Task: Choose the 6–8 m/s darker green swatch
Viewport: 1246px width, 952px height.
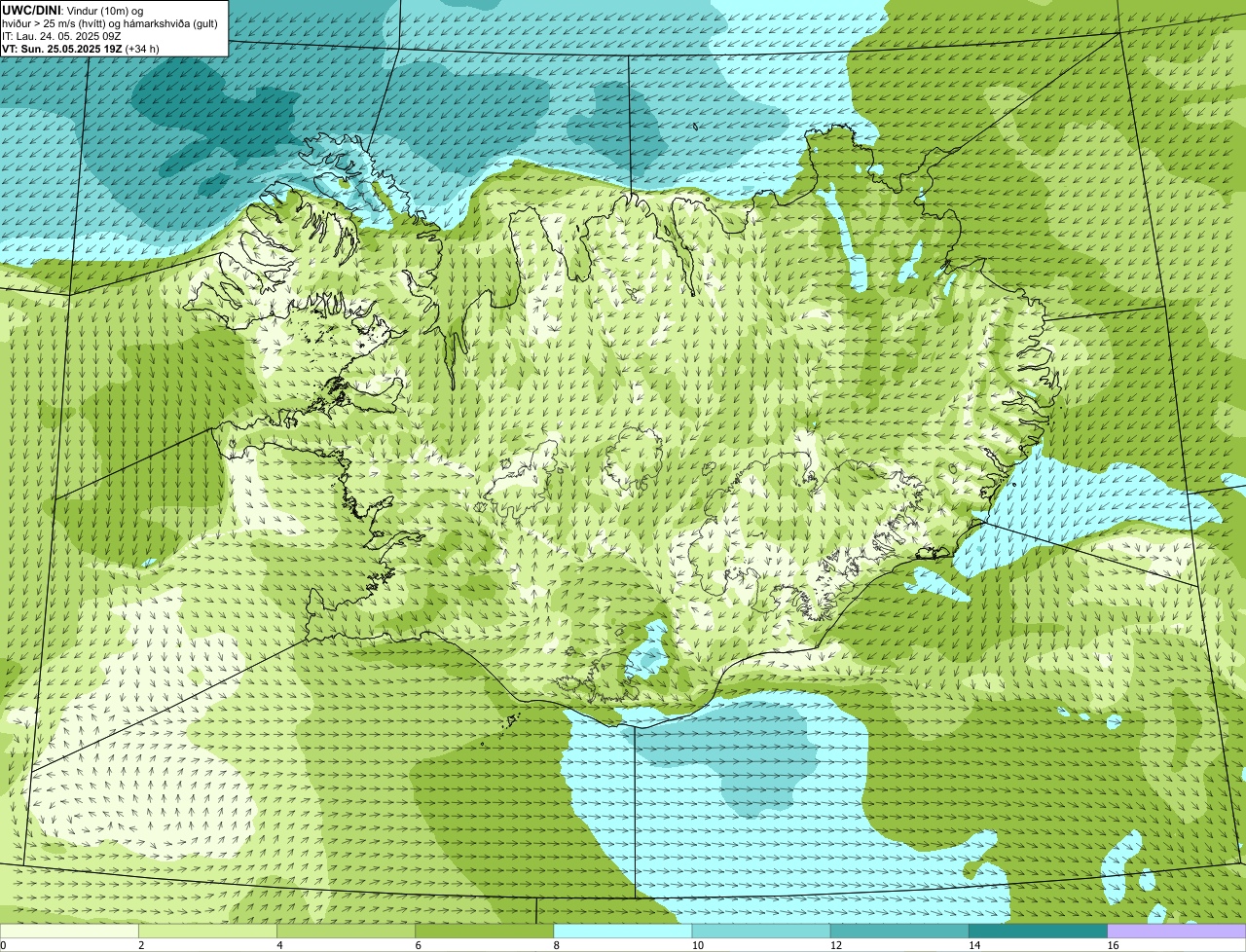Action: (x=484, y=931)
